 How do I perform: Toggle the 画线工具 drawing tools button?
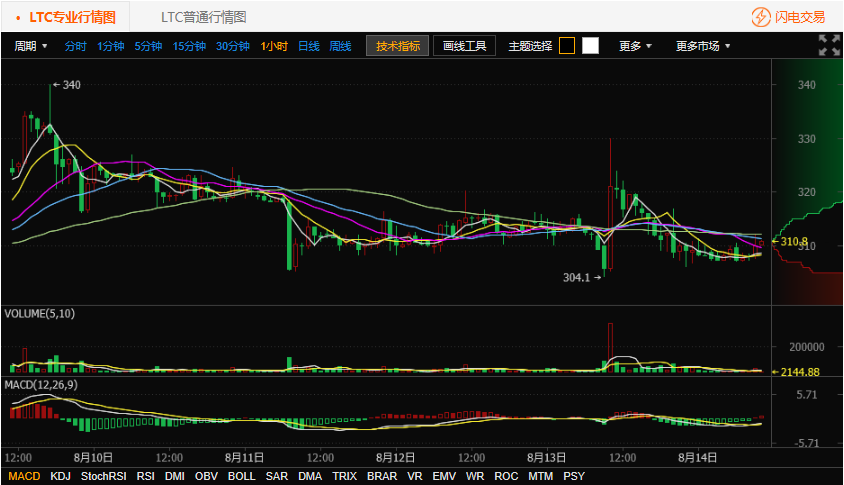(x=464, y=46)
